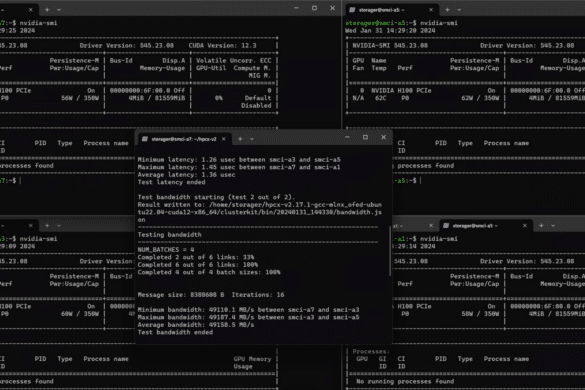Screen dimensions: 585x390
Task: Add a new tab in the bottom-left a3 terminal
Action: pyautogui.click(x=47, y=225)
